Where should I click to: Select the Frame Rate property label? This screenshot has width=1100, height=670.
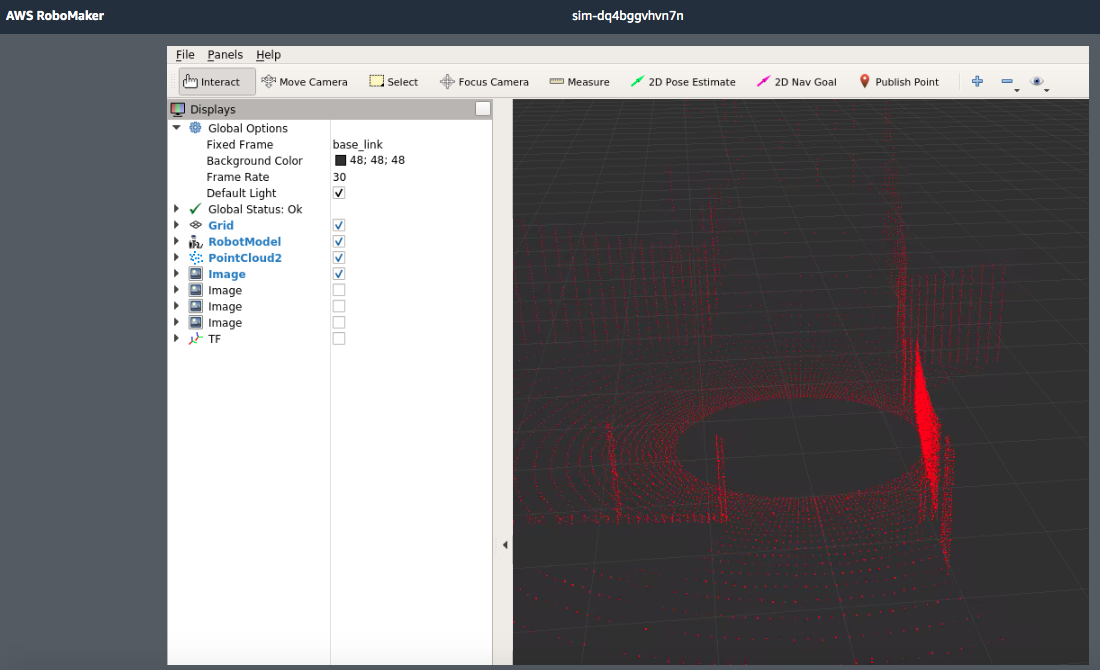[x=238, y=177]
